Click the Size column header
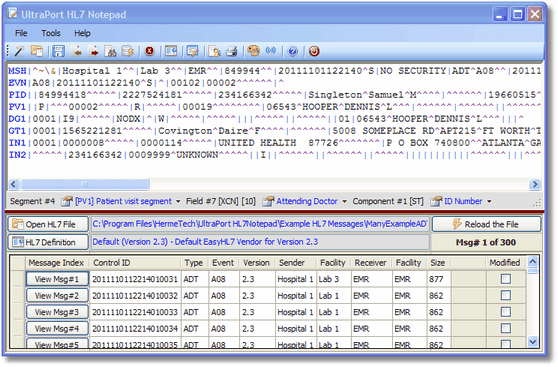This screenshot has height=367, width=558. 438,263
